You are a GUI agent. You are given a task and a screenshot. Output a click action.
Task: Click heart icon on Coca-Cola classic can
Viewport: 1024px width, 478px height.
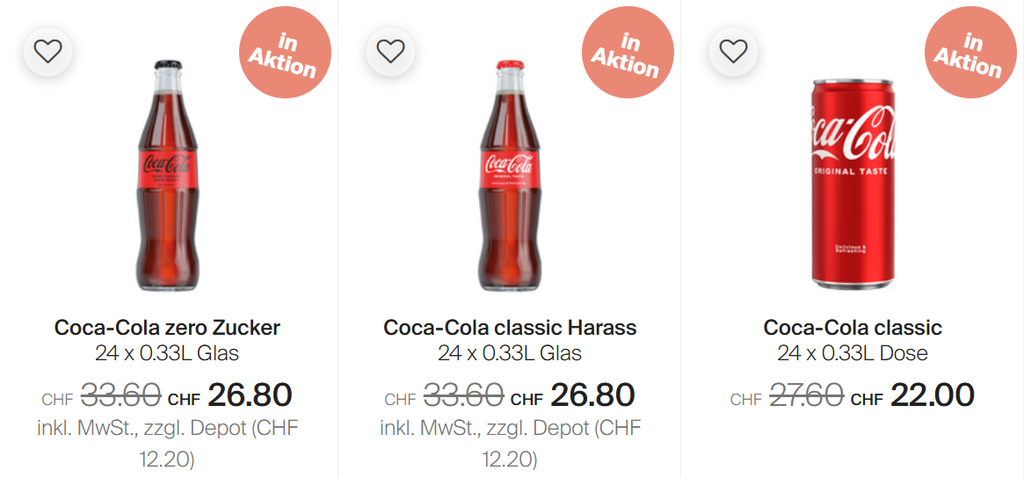(733, 51)
